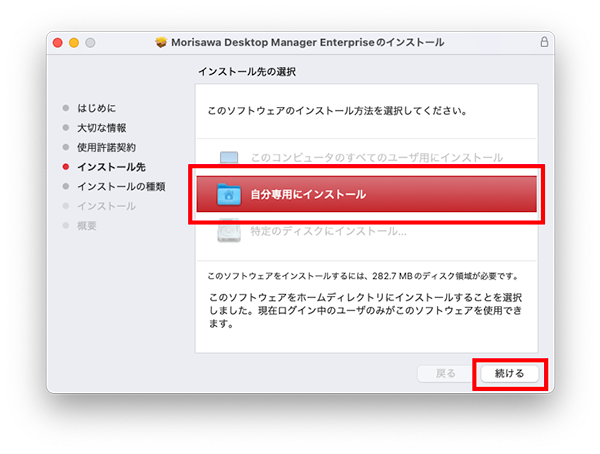Image resolution: width=600 pixels, height=454 pixels.
Task: Click the window title text
Action: point(308,42)
